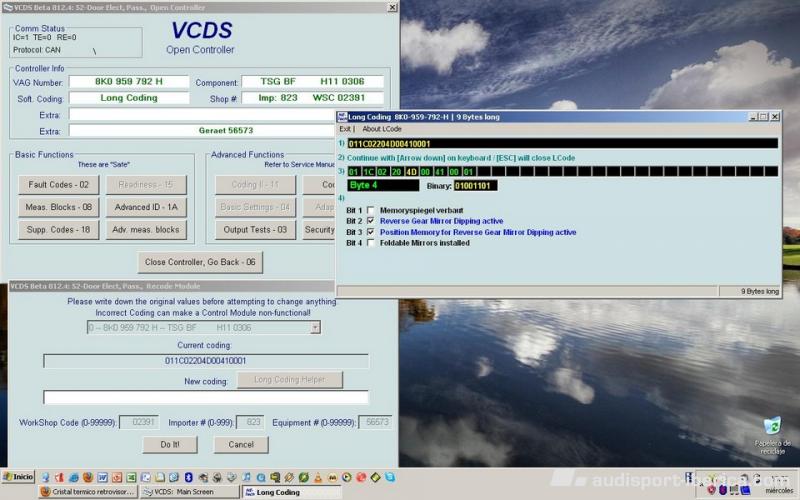Open Excel from the quick launch bar

[x=131, y=478]
